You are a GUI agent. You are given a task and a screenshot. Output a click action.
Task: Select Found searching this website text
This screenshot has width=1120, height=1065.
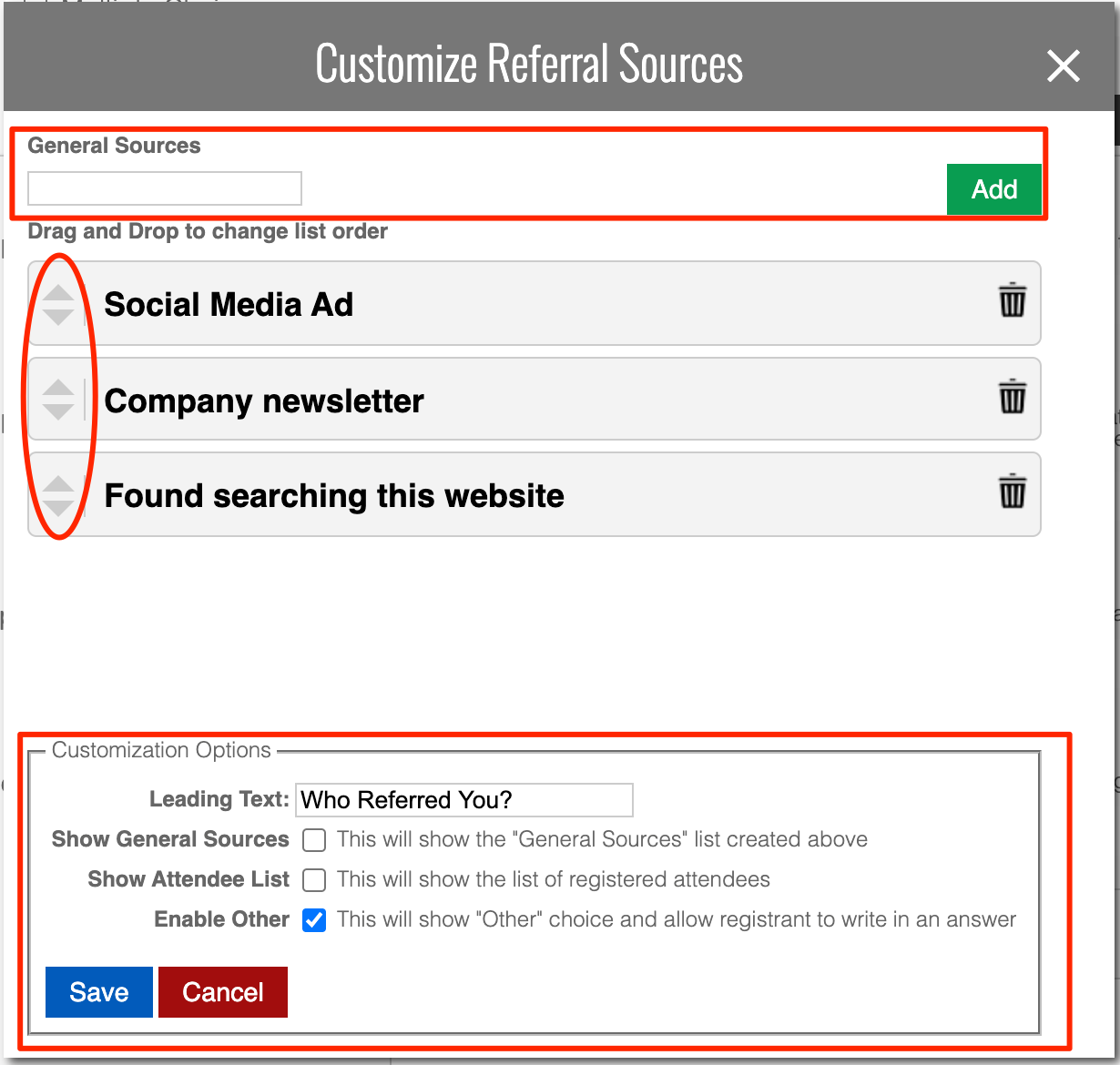[x=334, y=496]
